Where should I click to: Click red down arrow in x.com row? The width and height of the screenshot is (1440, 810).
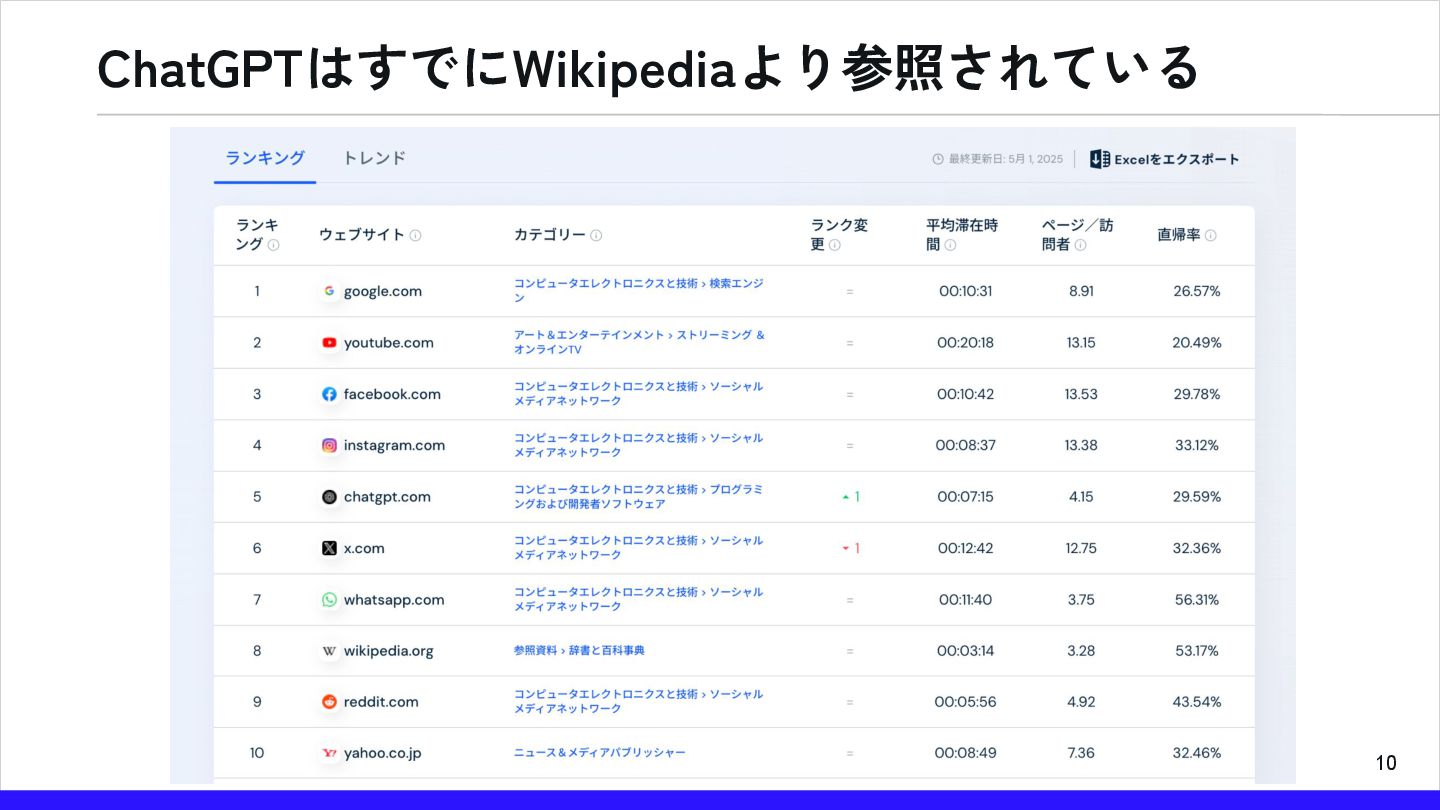[x=846, y=548]
